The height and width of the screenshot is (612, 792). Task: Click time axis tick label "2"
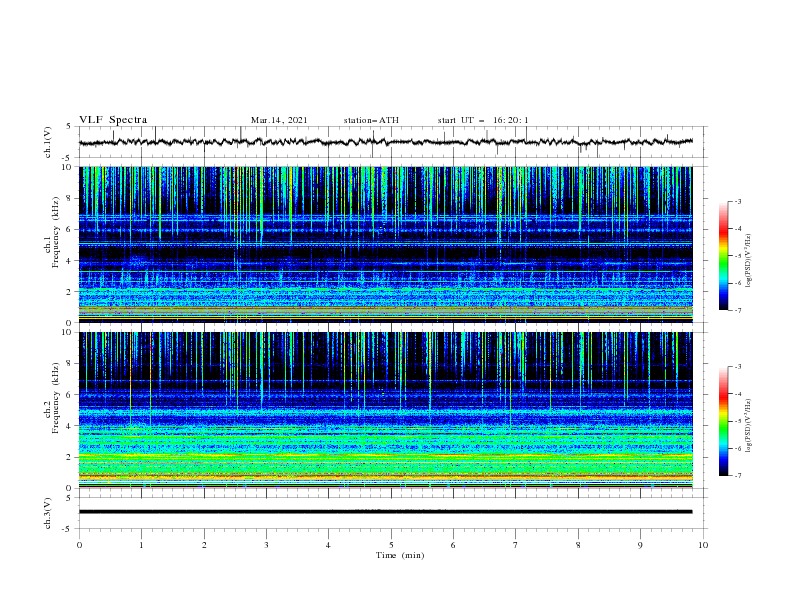204,545
